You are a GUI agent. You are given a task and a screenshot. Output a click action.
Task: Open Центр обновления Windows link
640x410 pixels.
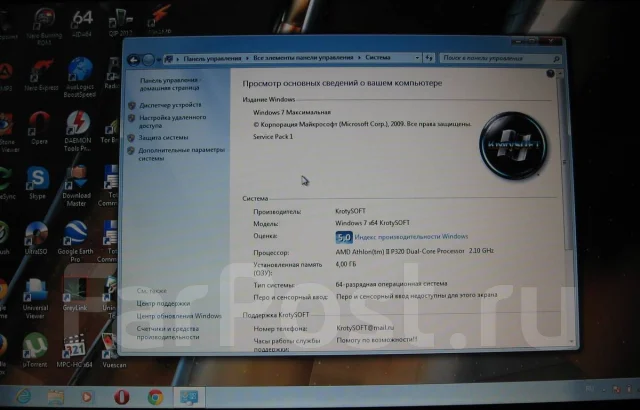(179, 316)
